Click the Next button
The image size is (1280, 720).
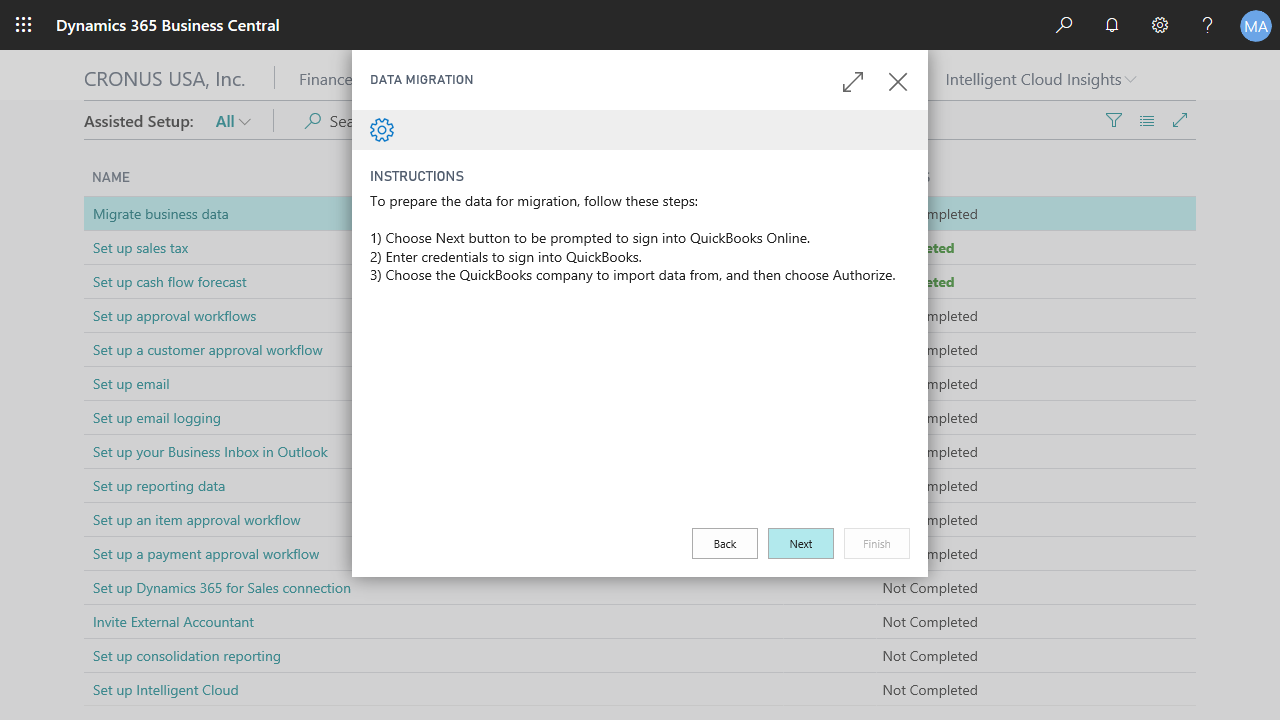(x=801, y=544)
